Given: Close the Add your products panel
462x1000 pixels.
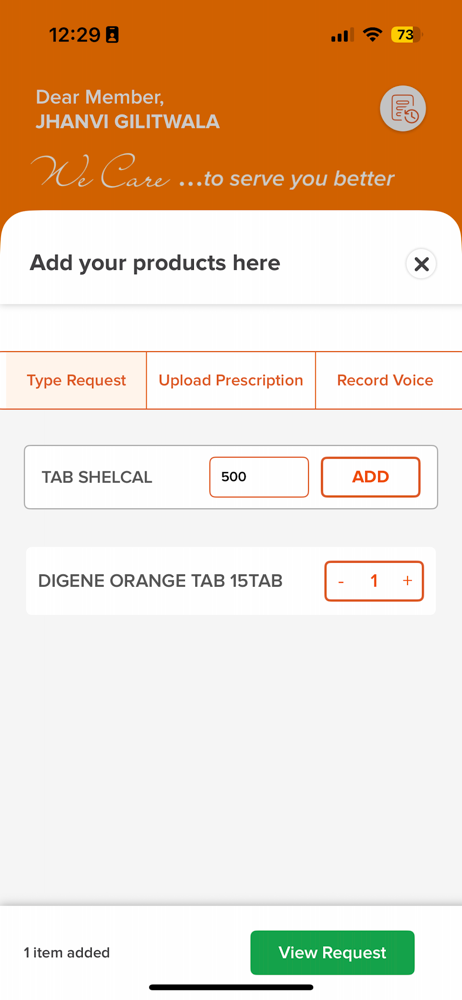Looking at the screenshot, I should pyautogui.click(x=421, y=264).
